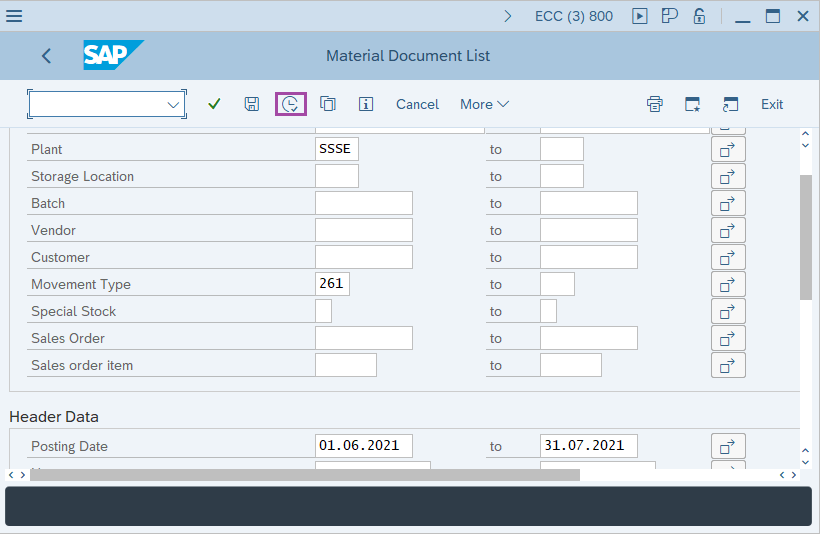Expand title bar with right chevron
The image size is (820, 534).
(x=507, y=16)
